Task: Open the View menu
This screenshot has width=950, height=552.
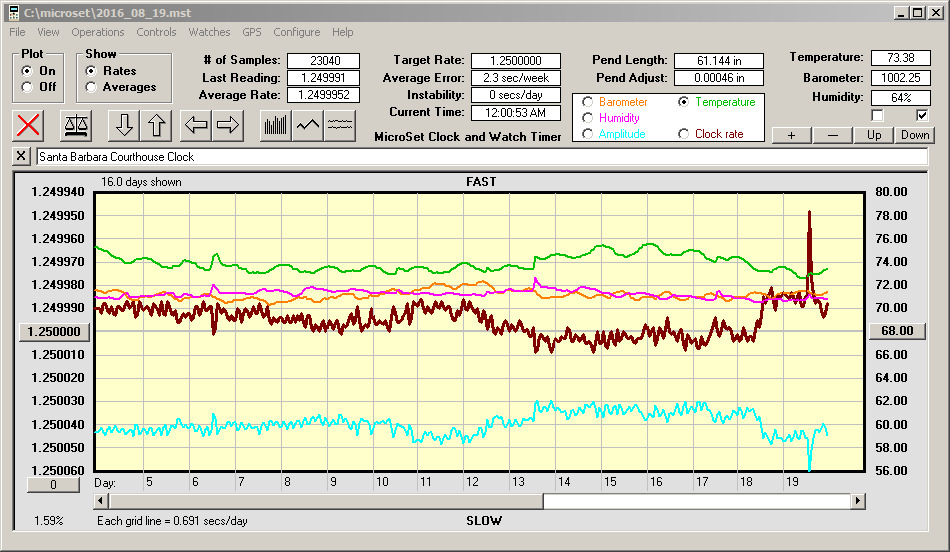Action: tap(48, 32)
